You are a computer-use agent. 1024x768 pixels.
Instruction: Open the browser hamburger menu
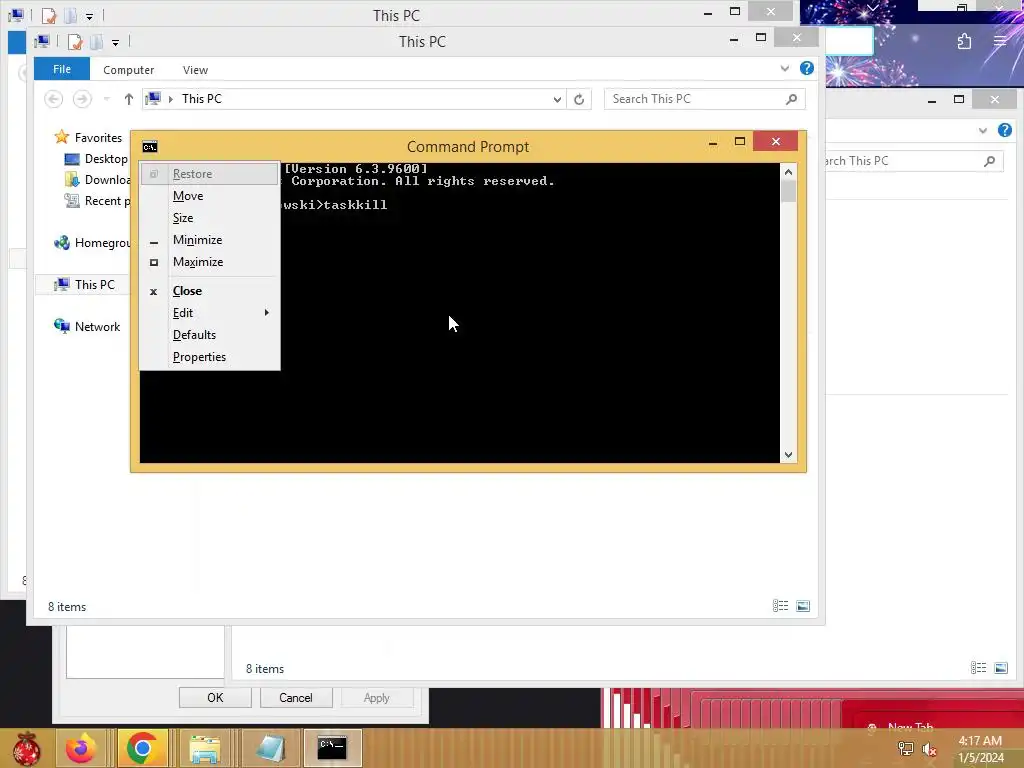[1000, 42]
